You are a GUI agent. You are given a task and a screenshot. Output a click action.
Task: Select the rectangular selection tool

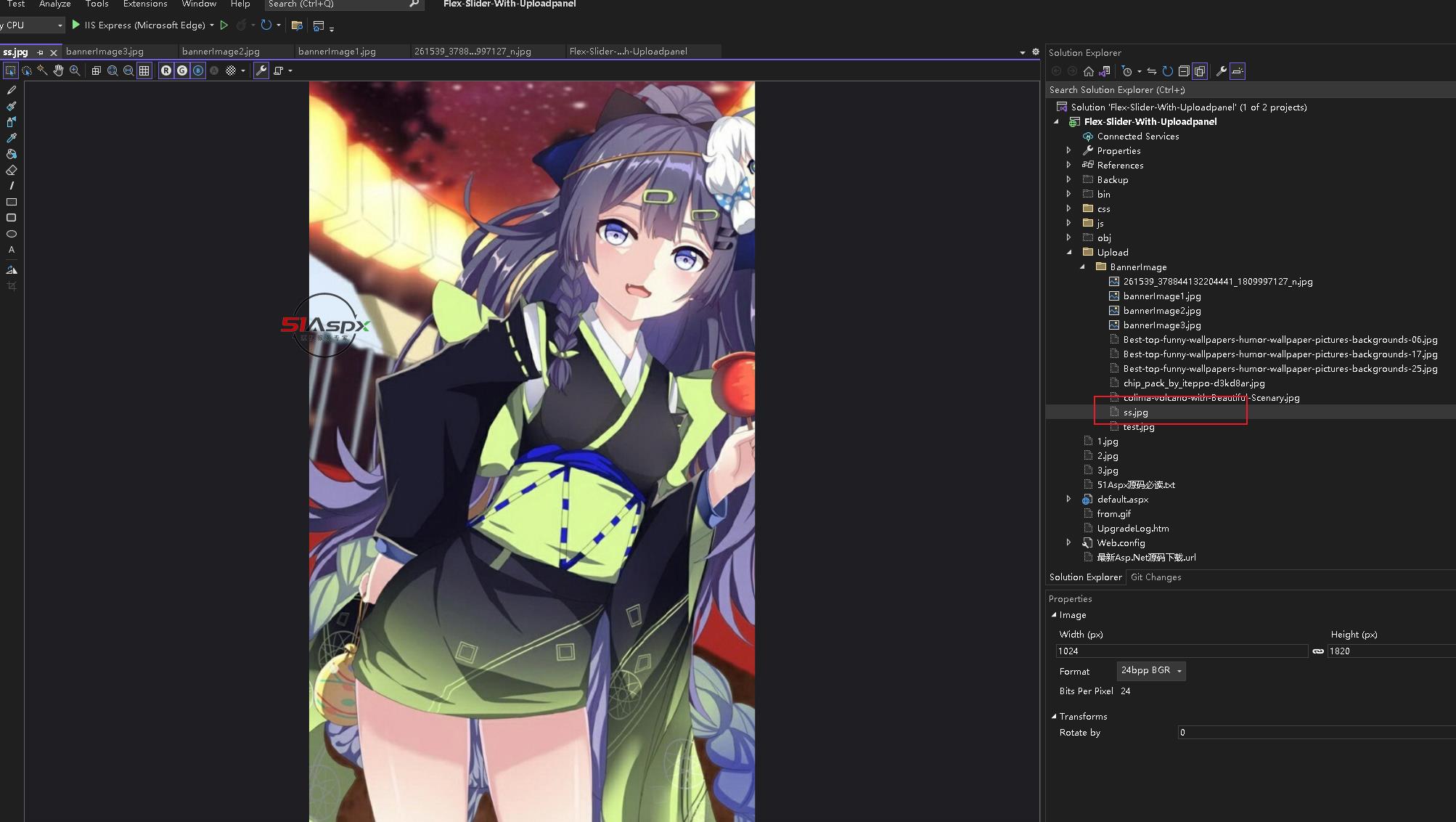point(10,70)
